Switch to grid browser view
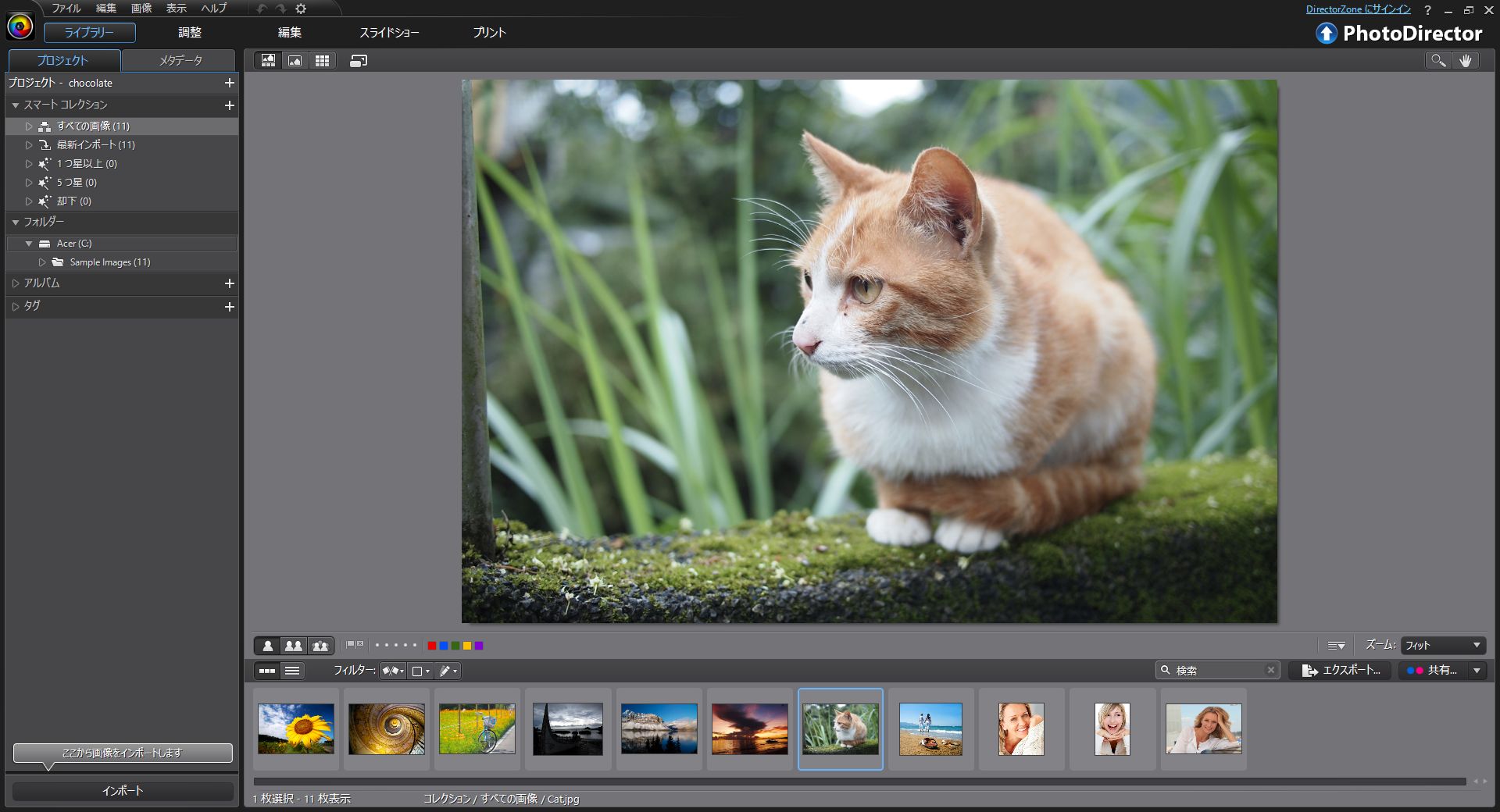 (322, 61)
